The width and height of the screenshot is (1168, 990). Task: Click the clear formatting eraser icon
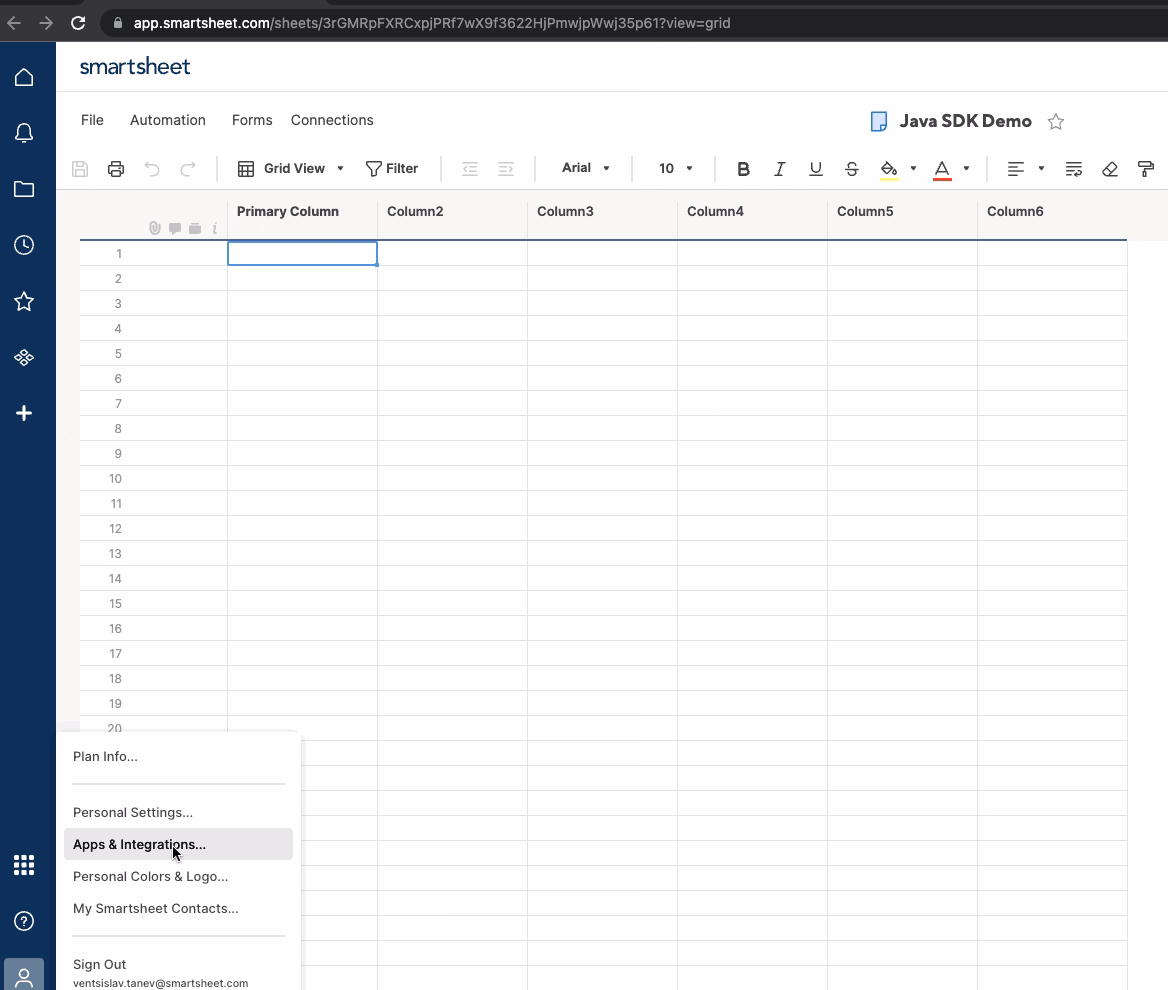click(1110, 169)
